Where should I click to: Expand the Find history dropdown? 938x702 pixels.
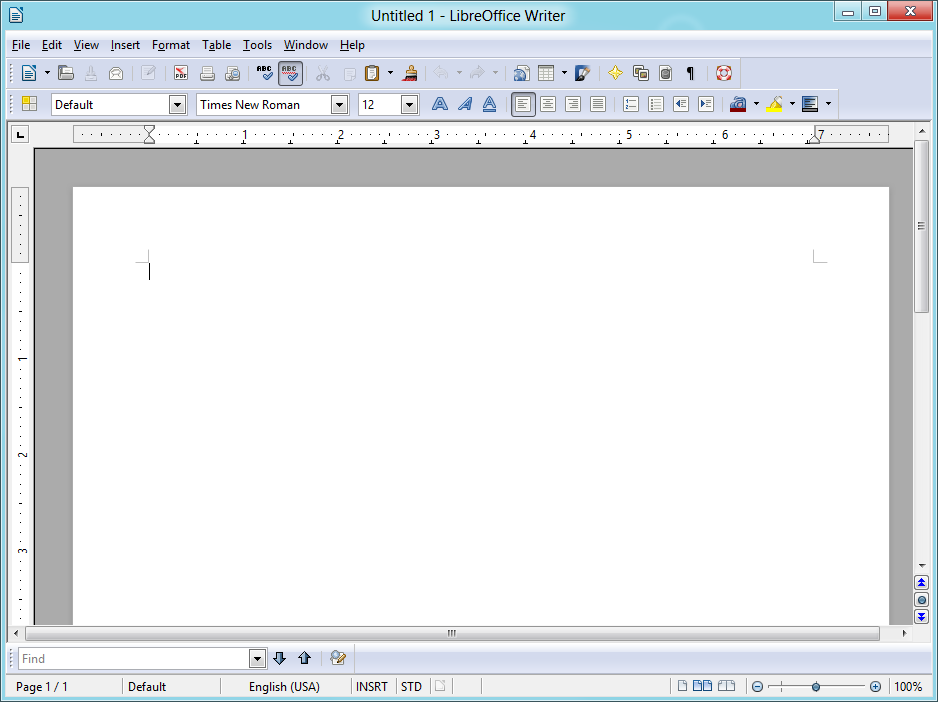click(257, 659)
